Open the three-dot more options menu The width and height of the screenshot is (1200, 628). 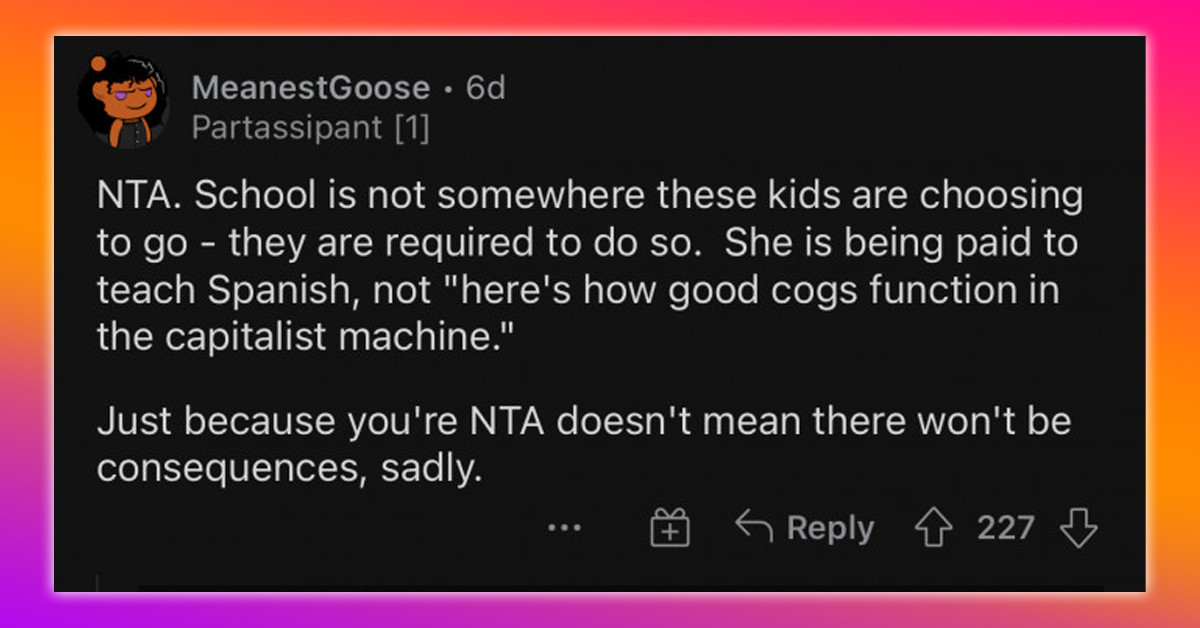pyautogui.click(x=571, y=529)
